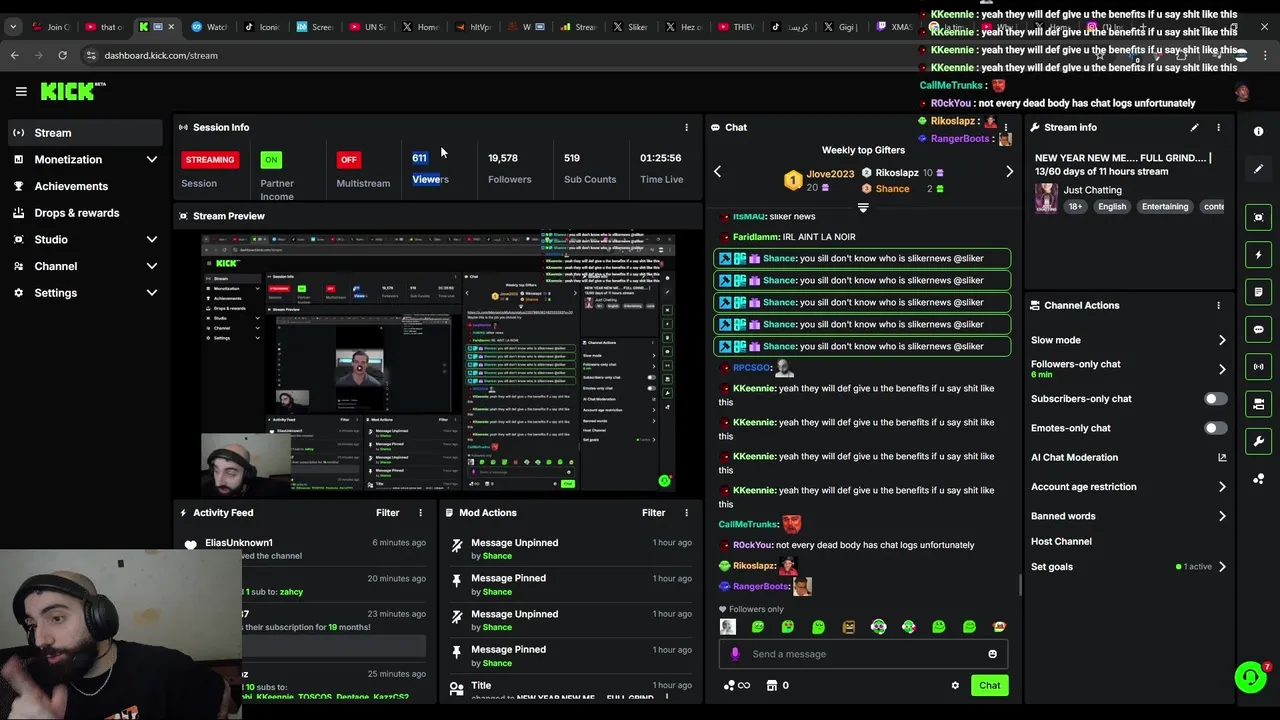
Task: Open Slow mode options arrow
Action: click(1222, 340)
